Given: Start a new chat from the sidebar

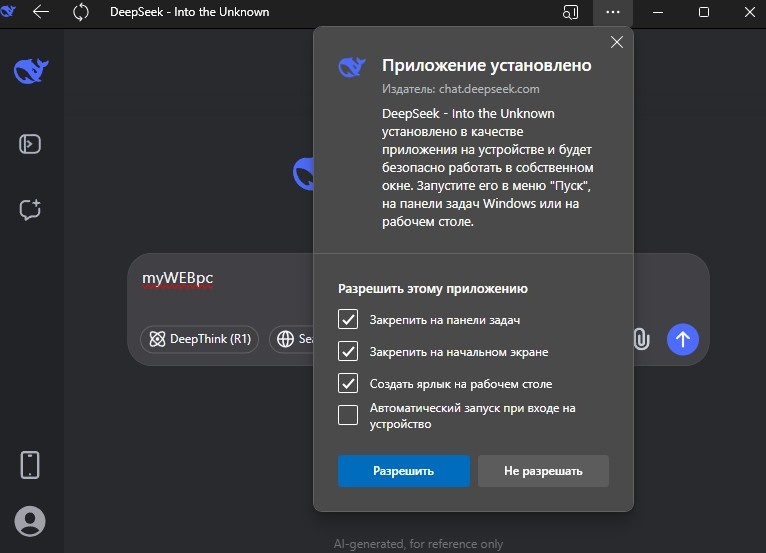Looking at the screenshot, I should coord(30,210).
